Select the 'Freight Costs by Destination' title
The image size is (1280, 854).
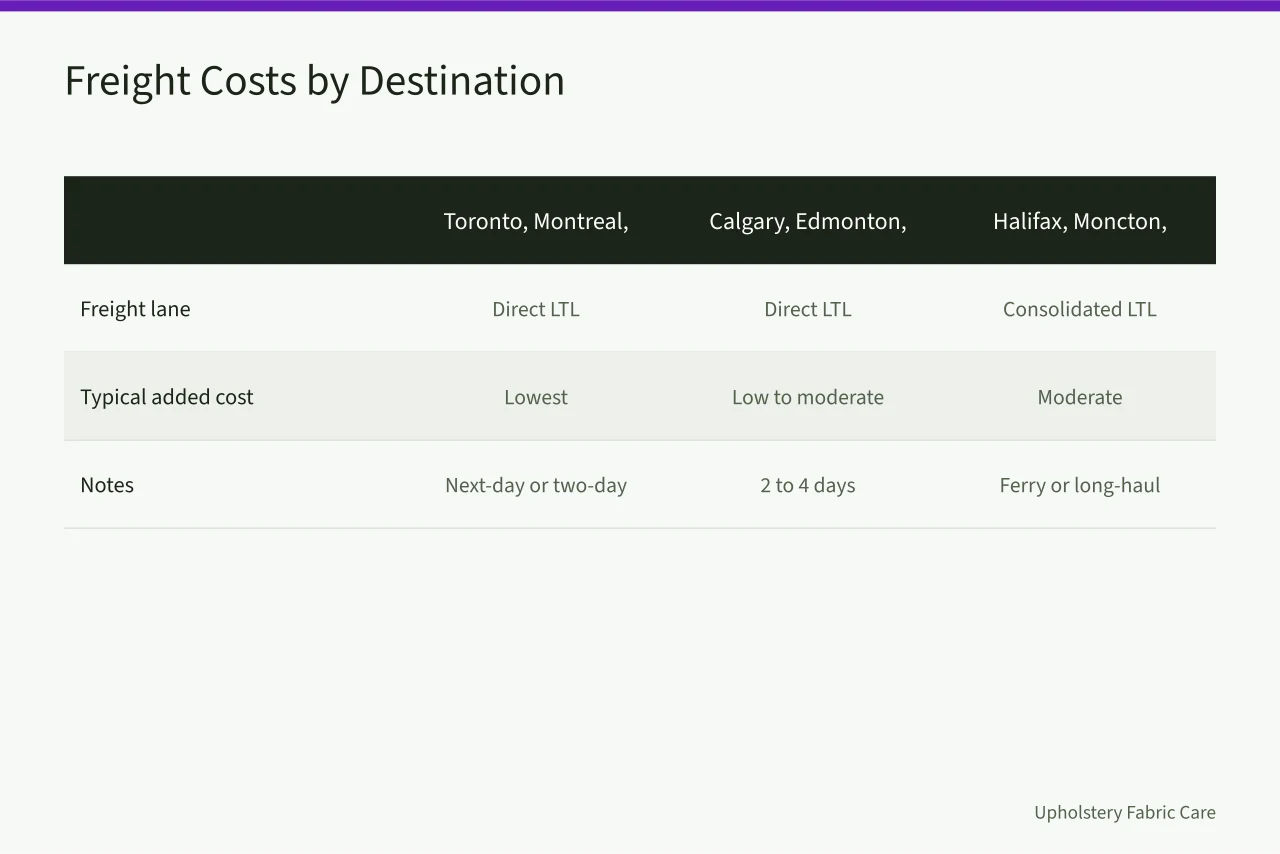click(314, 81)
